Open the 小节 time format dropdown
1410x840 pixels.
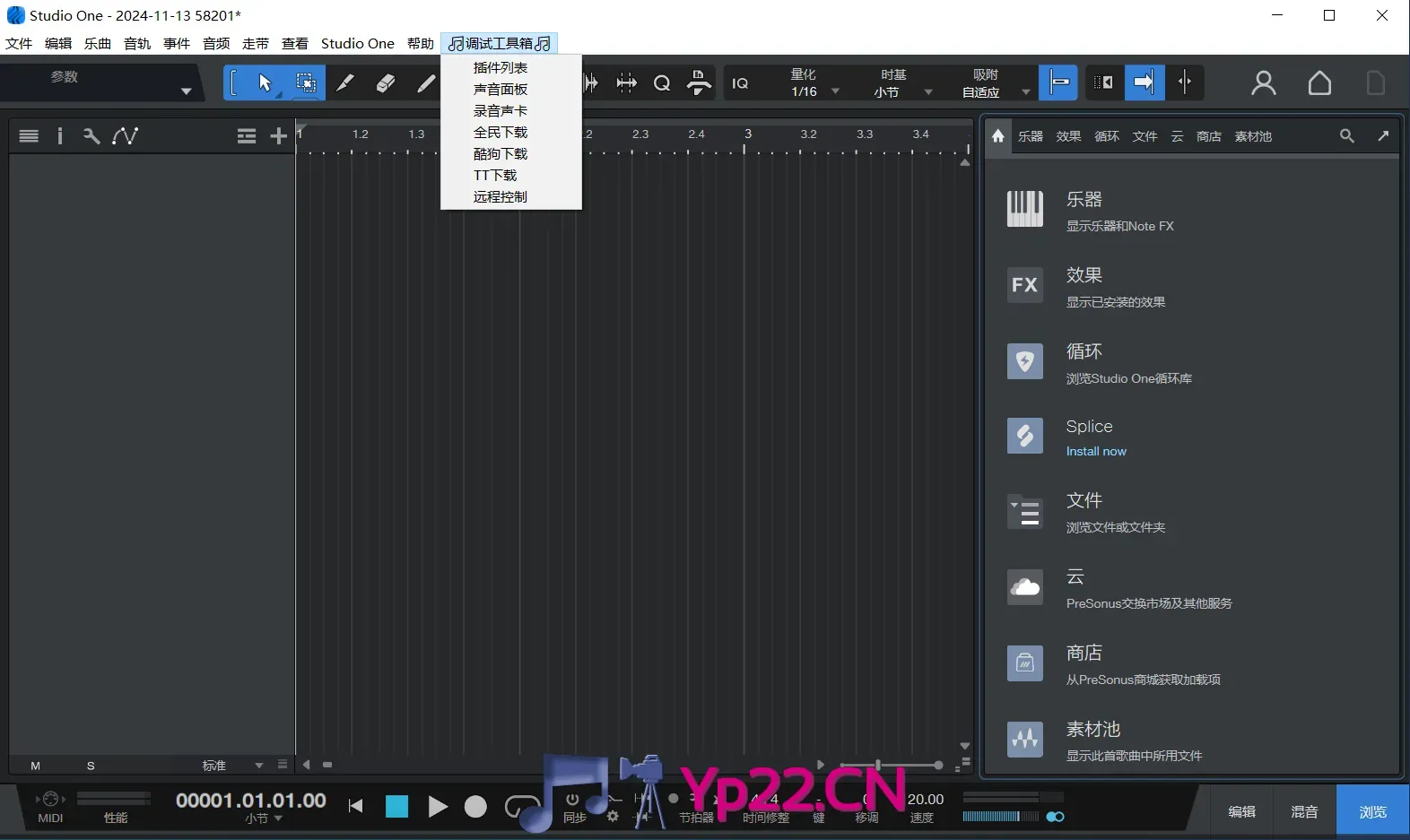pyautogui.click(x=265, y=818)
